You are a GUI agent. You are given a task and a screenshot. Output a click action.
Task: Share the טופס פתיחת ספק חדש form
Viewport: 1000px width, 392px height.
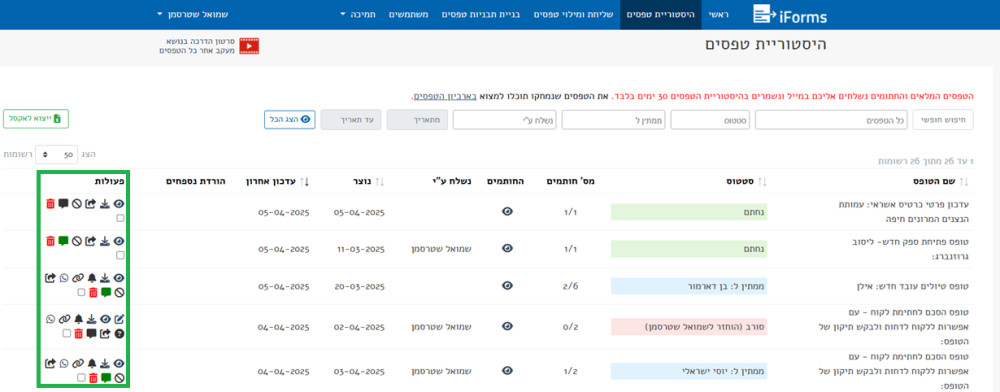click(90, 241)
